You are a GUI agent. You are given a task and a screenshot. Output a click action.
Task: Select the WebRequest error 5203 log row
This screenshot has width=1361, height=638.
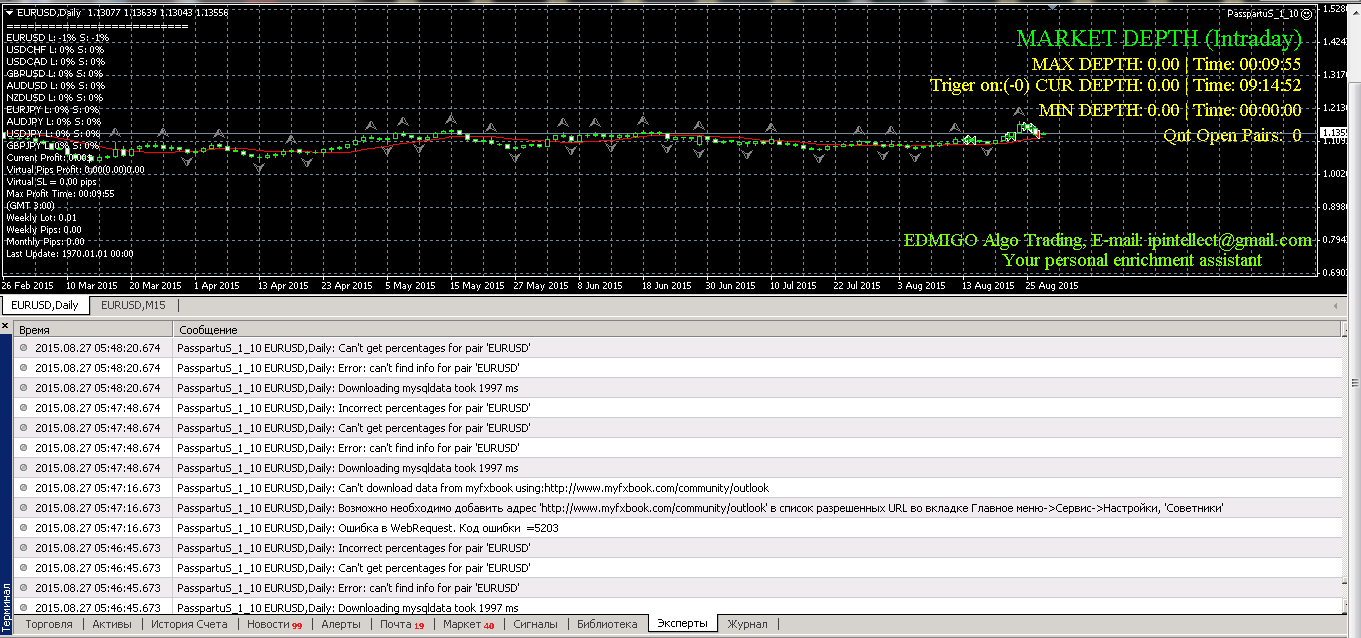pyautogui.click(x=678, y=528)
